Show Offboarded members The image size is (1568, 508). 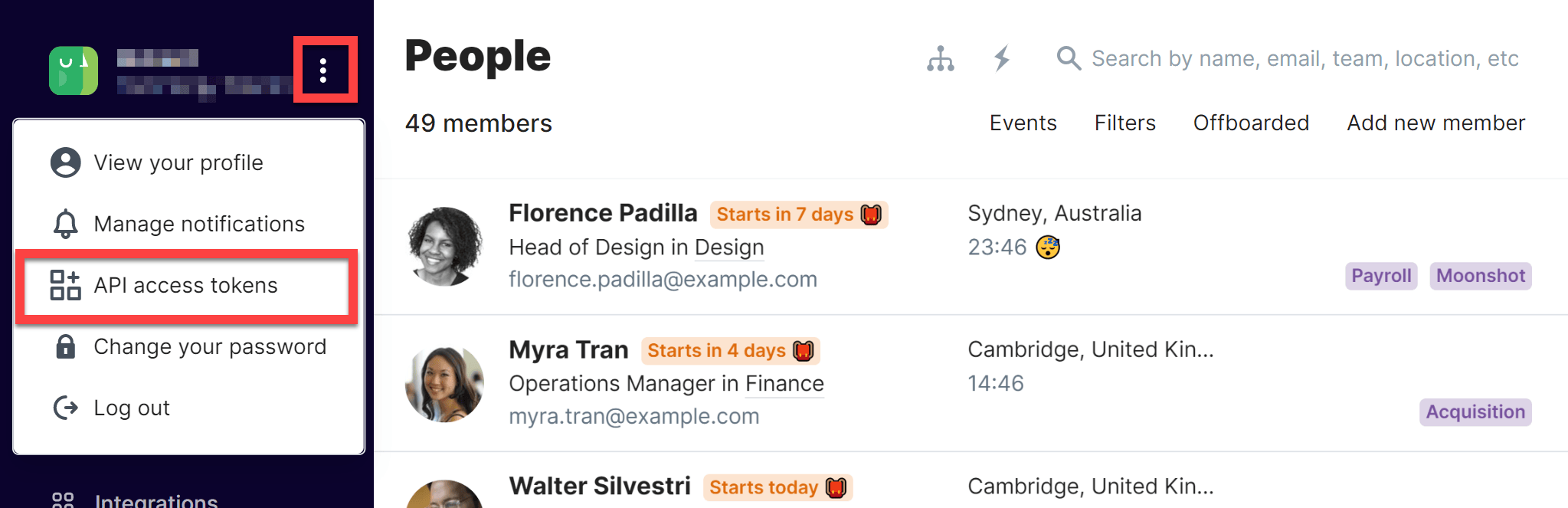pyautogui.click(x=1251, y=123)
